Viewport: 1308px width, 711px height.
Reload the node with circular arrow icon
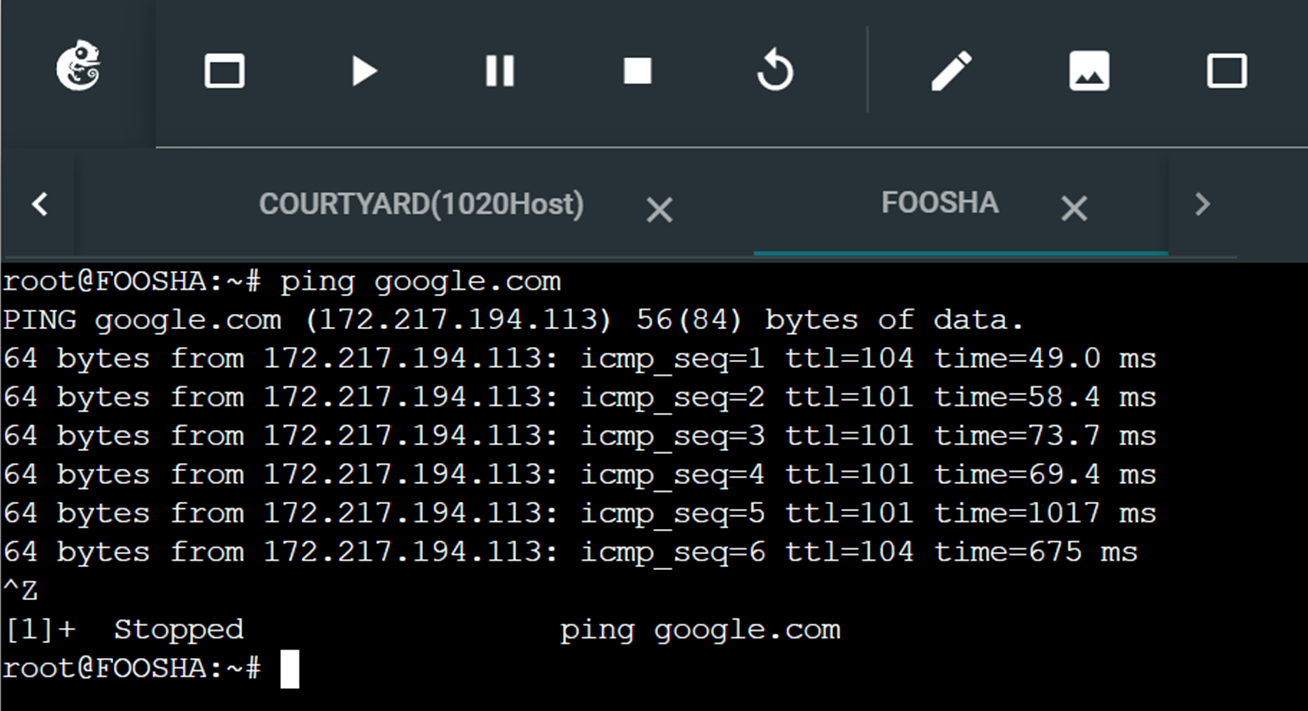coord(775,70)
